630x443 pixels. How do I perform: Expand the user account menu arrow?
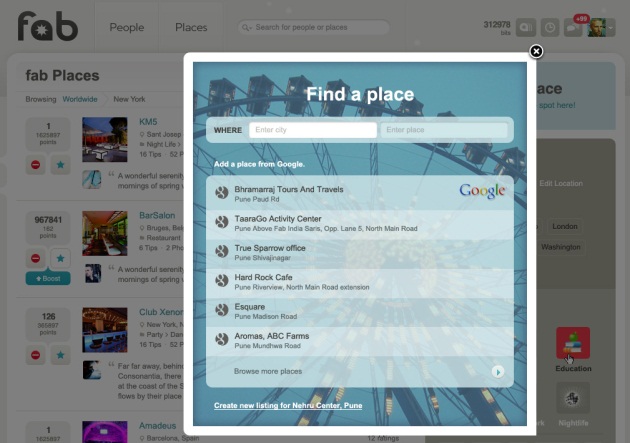611,28
